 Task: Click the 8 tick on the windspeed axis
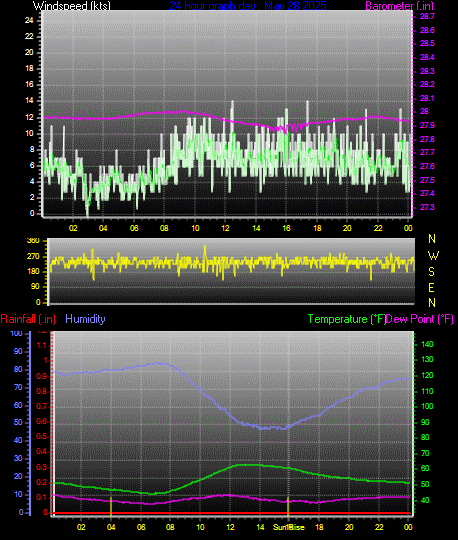click(x=32, y=149)
